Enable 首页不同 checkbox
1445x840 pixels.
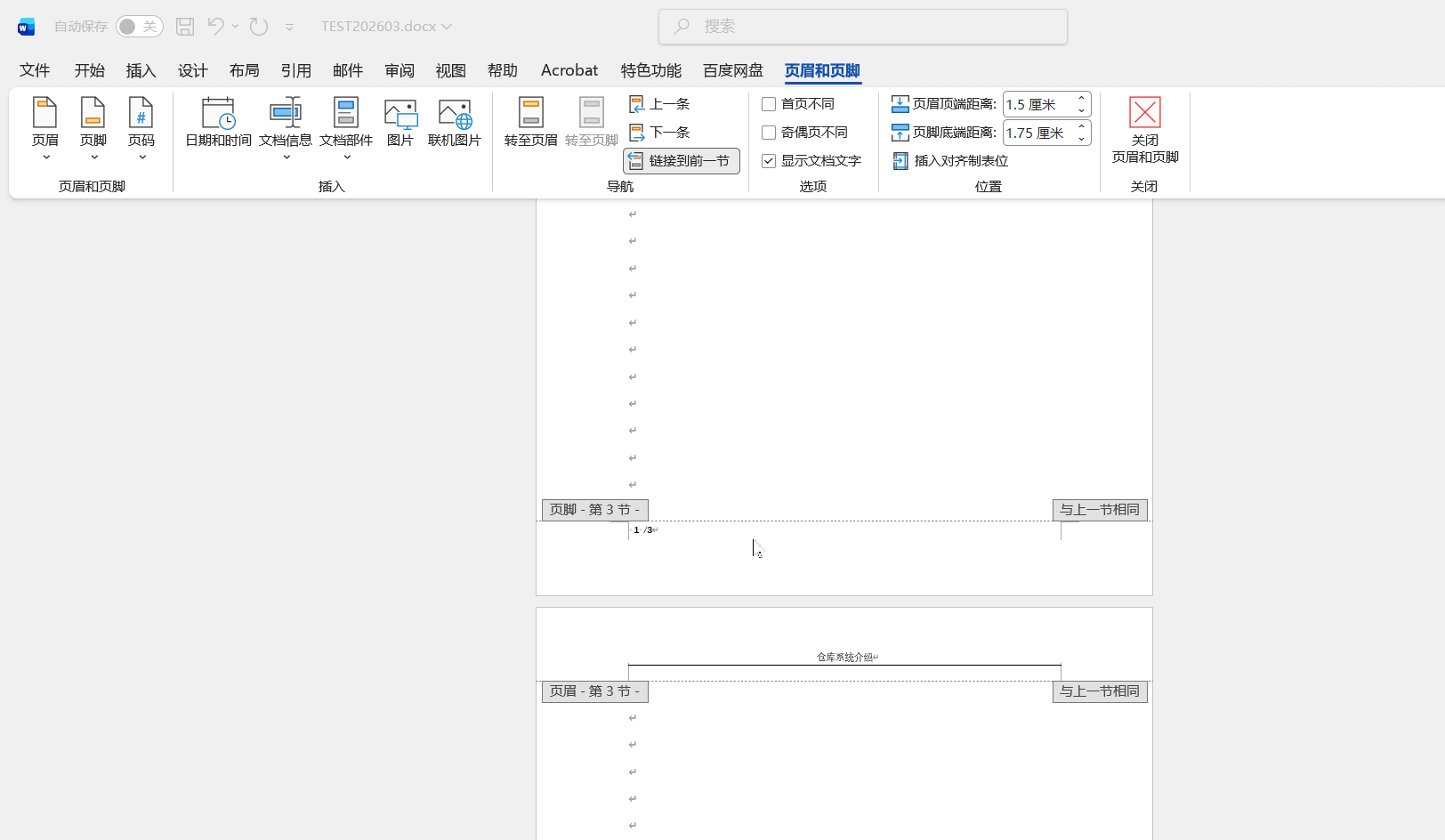[x=769, y=104]
